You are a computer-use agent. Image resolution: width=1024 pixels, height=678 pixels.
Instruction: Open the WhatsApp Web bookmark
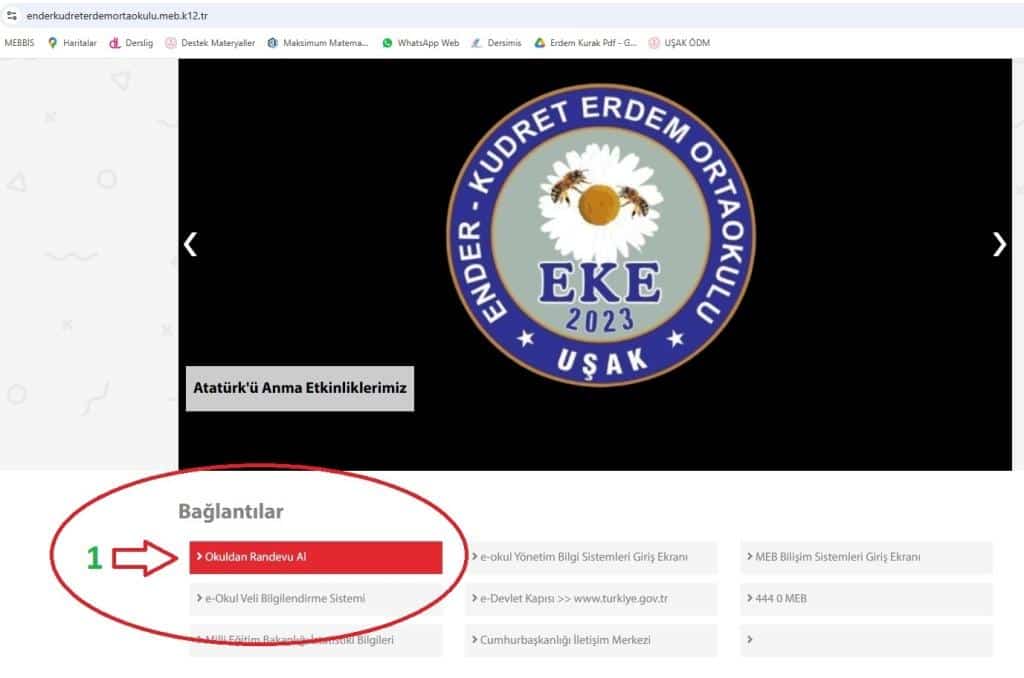pyautogui.click(x=421, y=42)
